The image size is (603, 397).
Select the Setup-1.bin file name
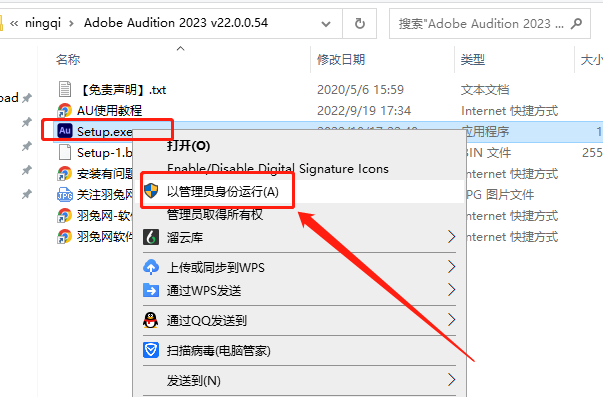(105, 153)
